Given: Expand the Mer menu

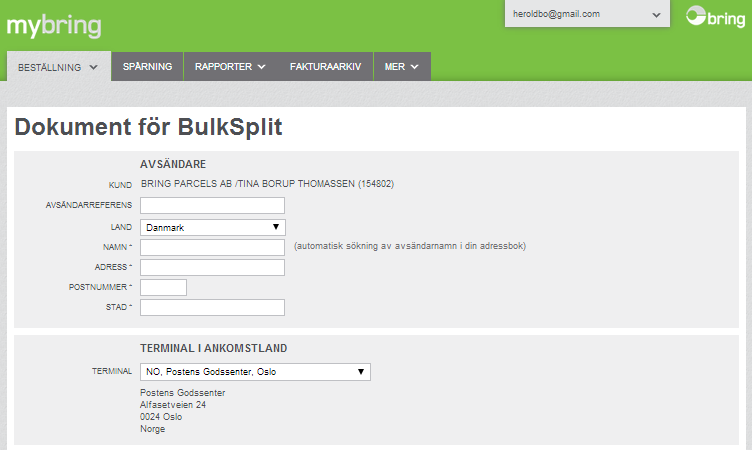Looking at the screenshot, I should [402, 67].
